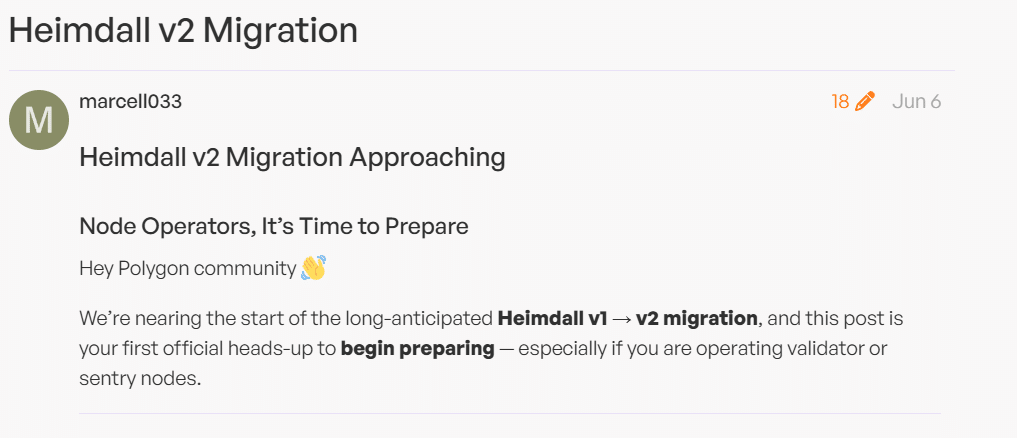Click the arrow symbol between v1 and v2

point(621,319)
